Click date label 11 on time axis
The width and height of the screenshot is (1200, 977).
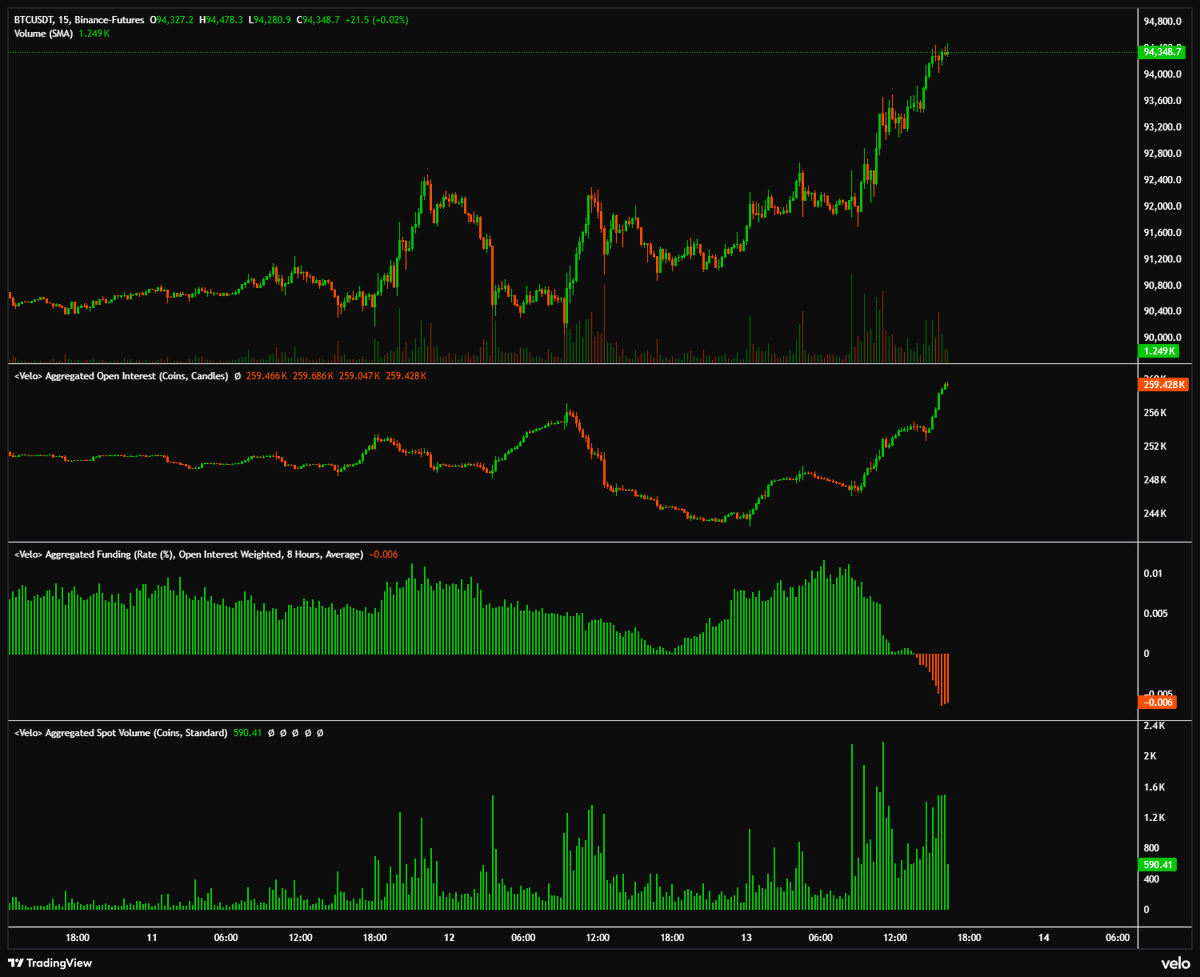pyautogui.click(x=151, y=938)
